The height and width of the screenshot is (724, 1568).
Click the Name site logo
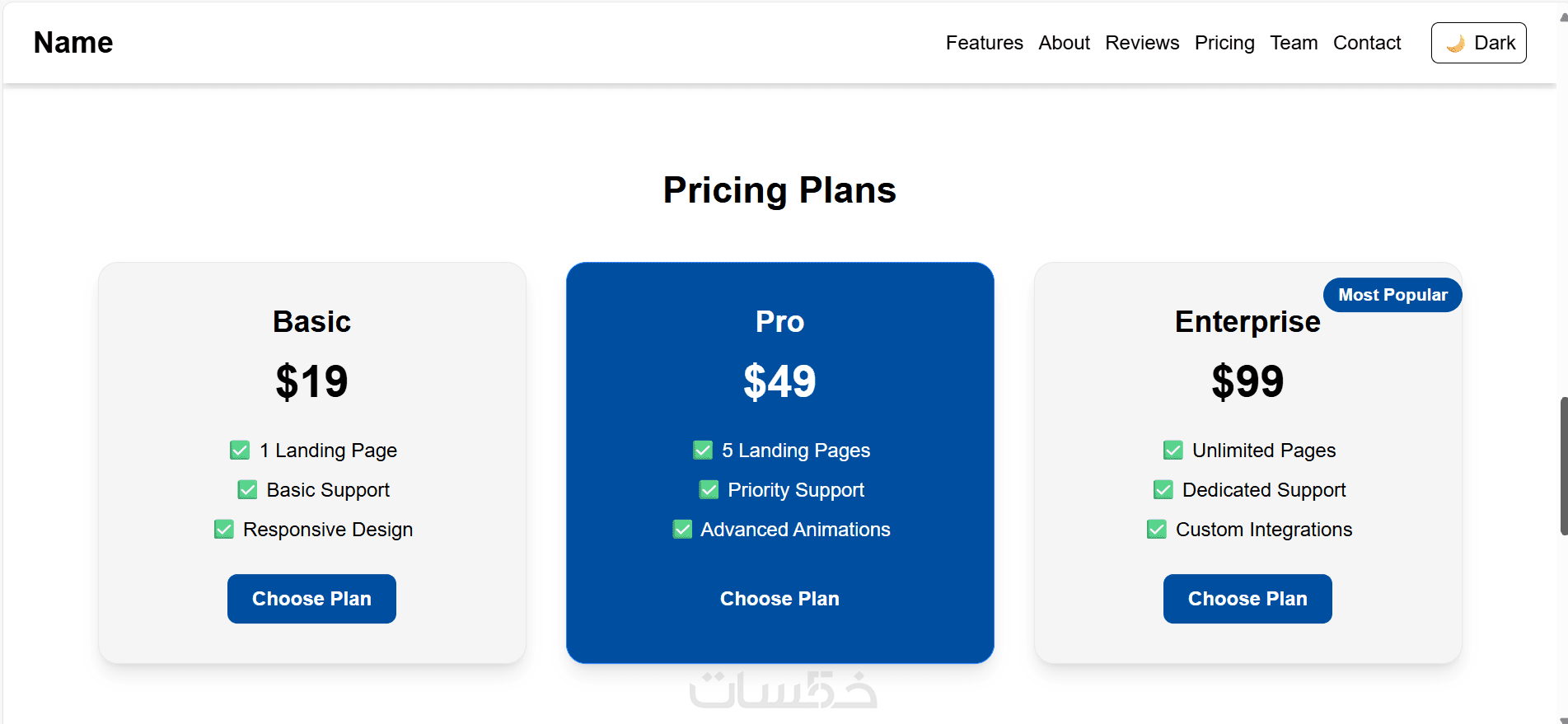73,43
